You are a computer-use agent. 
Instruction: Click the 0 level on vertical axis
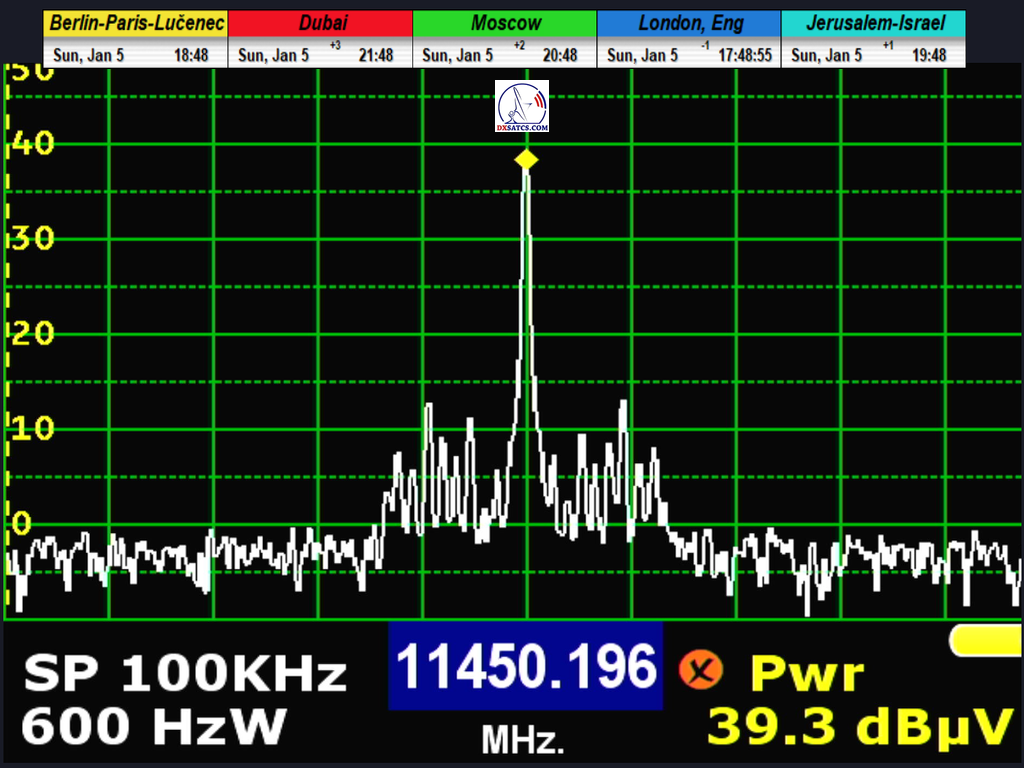click(x=21, y=522)
